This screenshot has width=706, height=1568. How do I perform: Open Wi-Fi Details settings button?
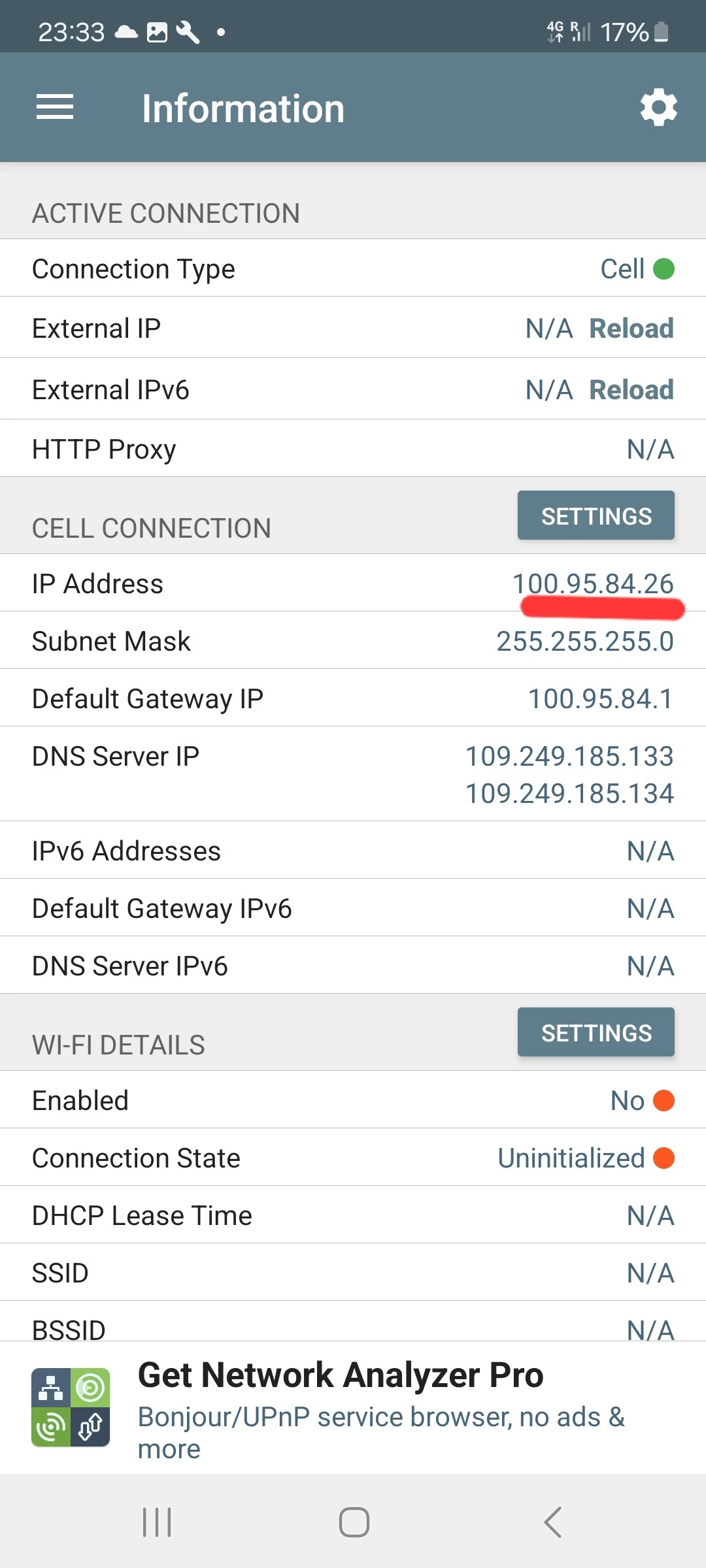[x=596, y=1032]
